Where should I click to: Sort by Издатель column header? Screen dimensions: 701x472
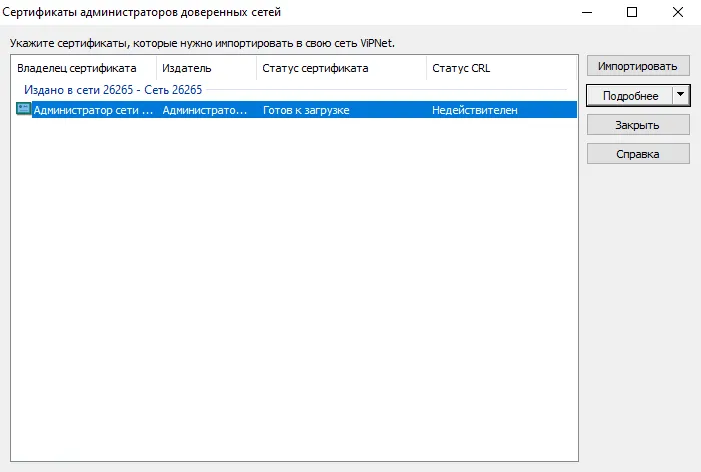pyautogui.click(x=207, y=68)
